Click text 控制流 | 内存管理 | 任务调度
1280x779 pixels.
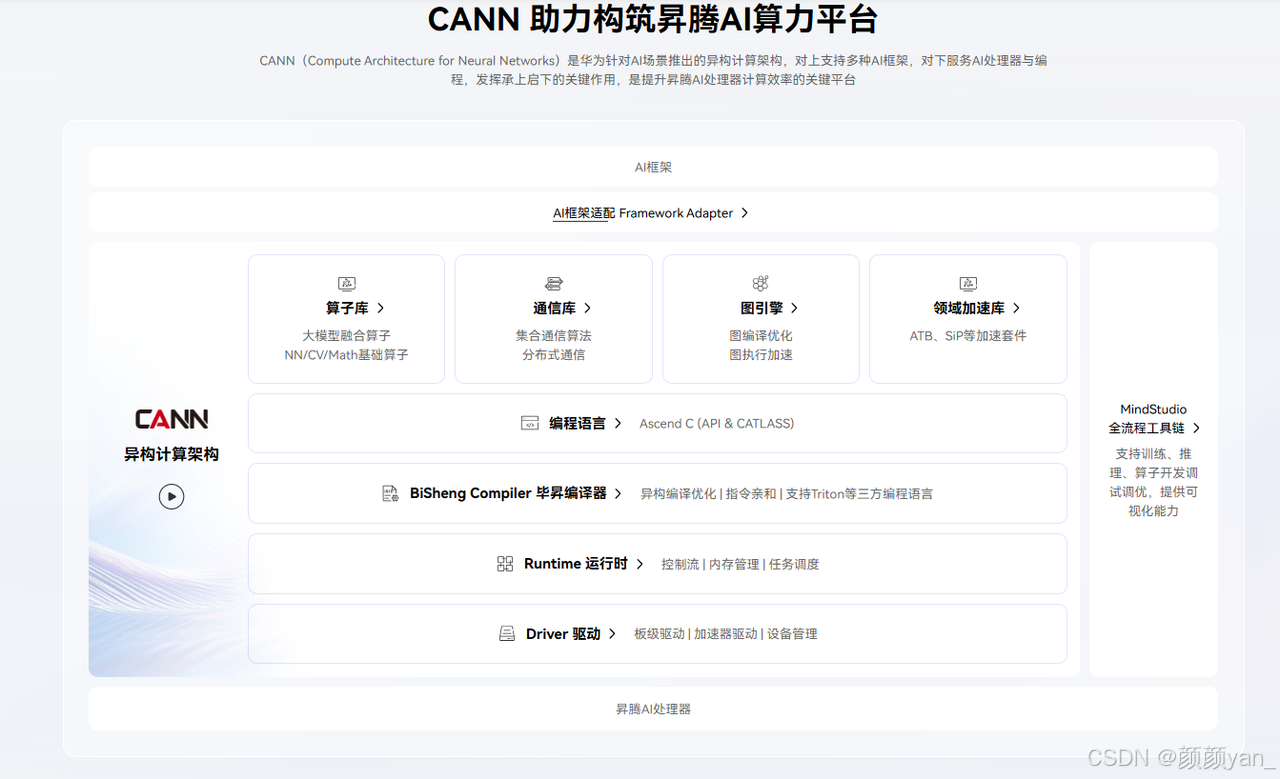coord(740,565)
